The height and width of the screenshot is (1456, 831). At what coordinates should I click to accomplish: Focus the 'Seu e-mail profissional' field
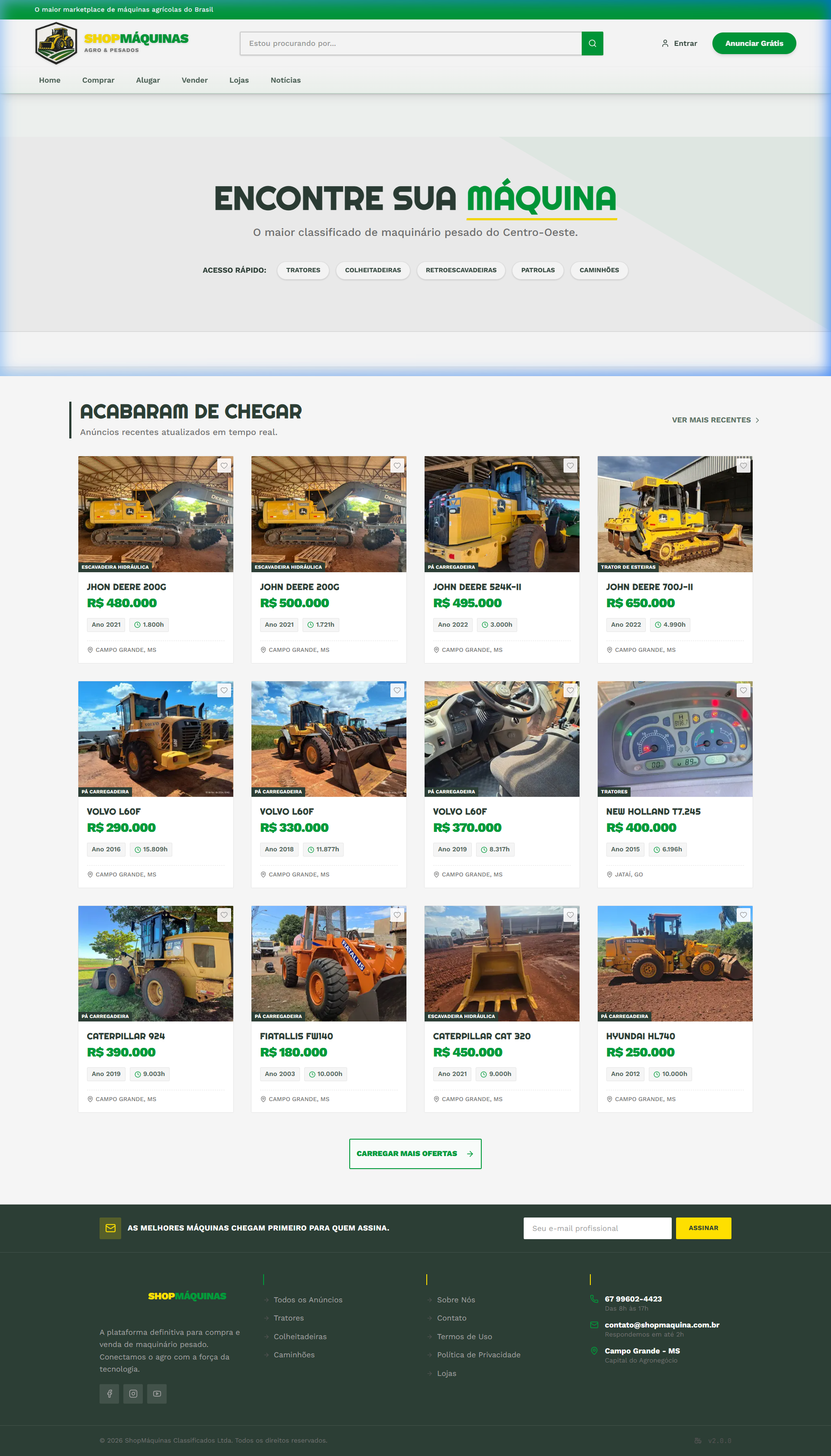coord(597,1228)
